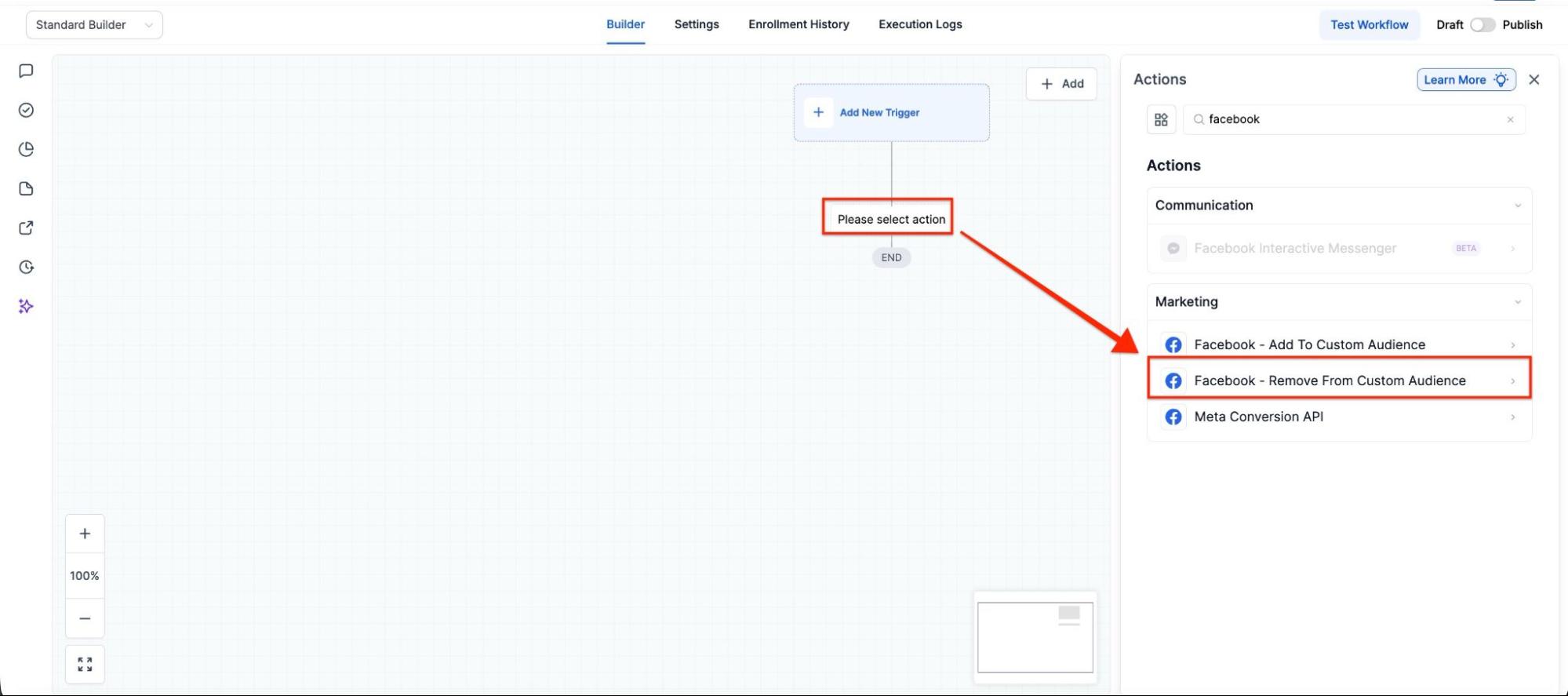Open the Standard Builder dropdown
1568x696 pixels.
(x=94, y=25)
